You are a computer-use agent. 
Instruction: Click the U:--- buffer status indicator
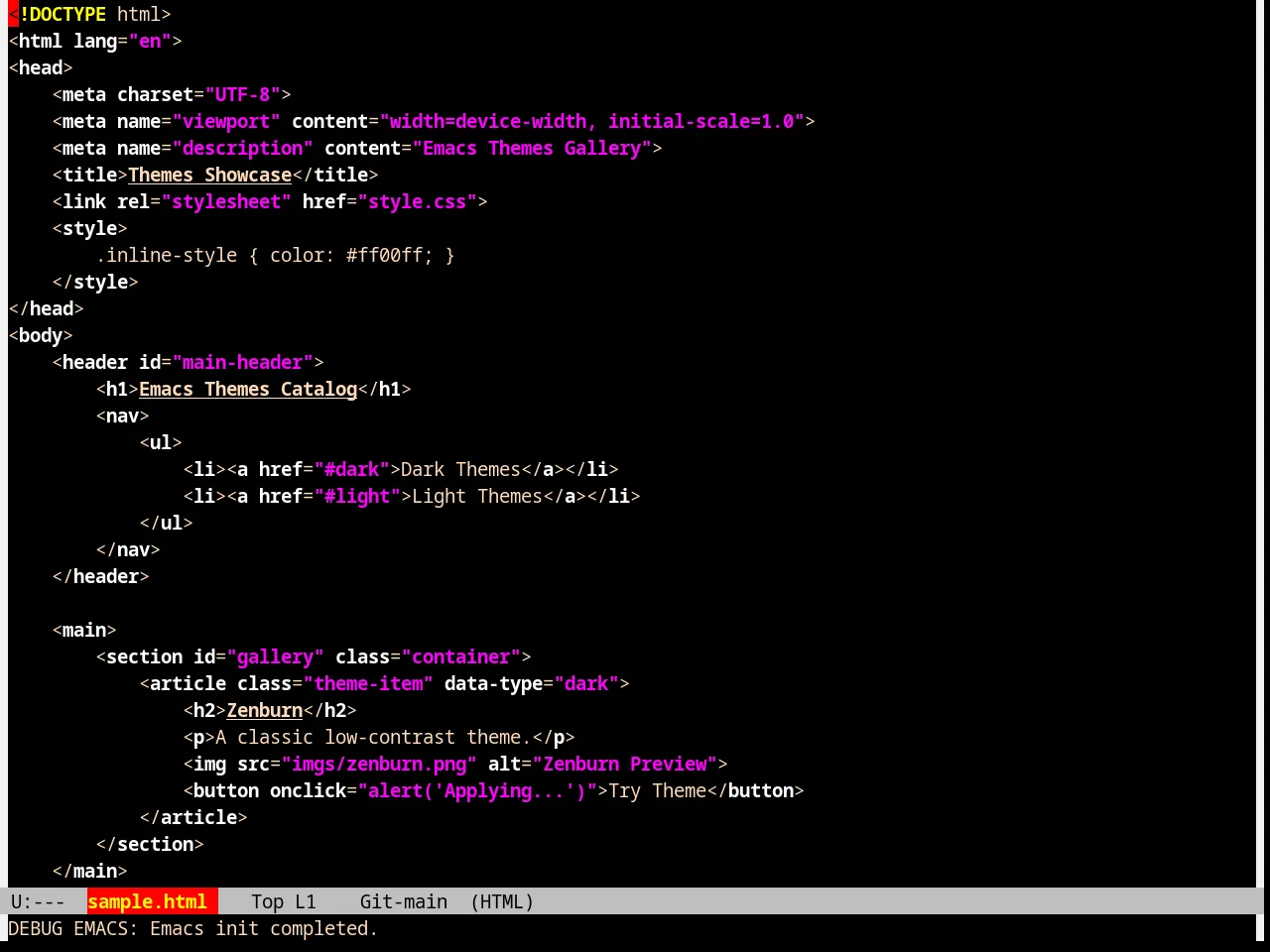click(x=38, y=901)
